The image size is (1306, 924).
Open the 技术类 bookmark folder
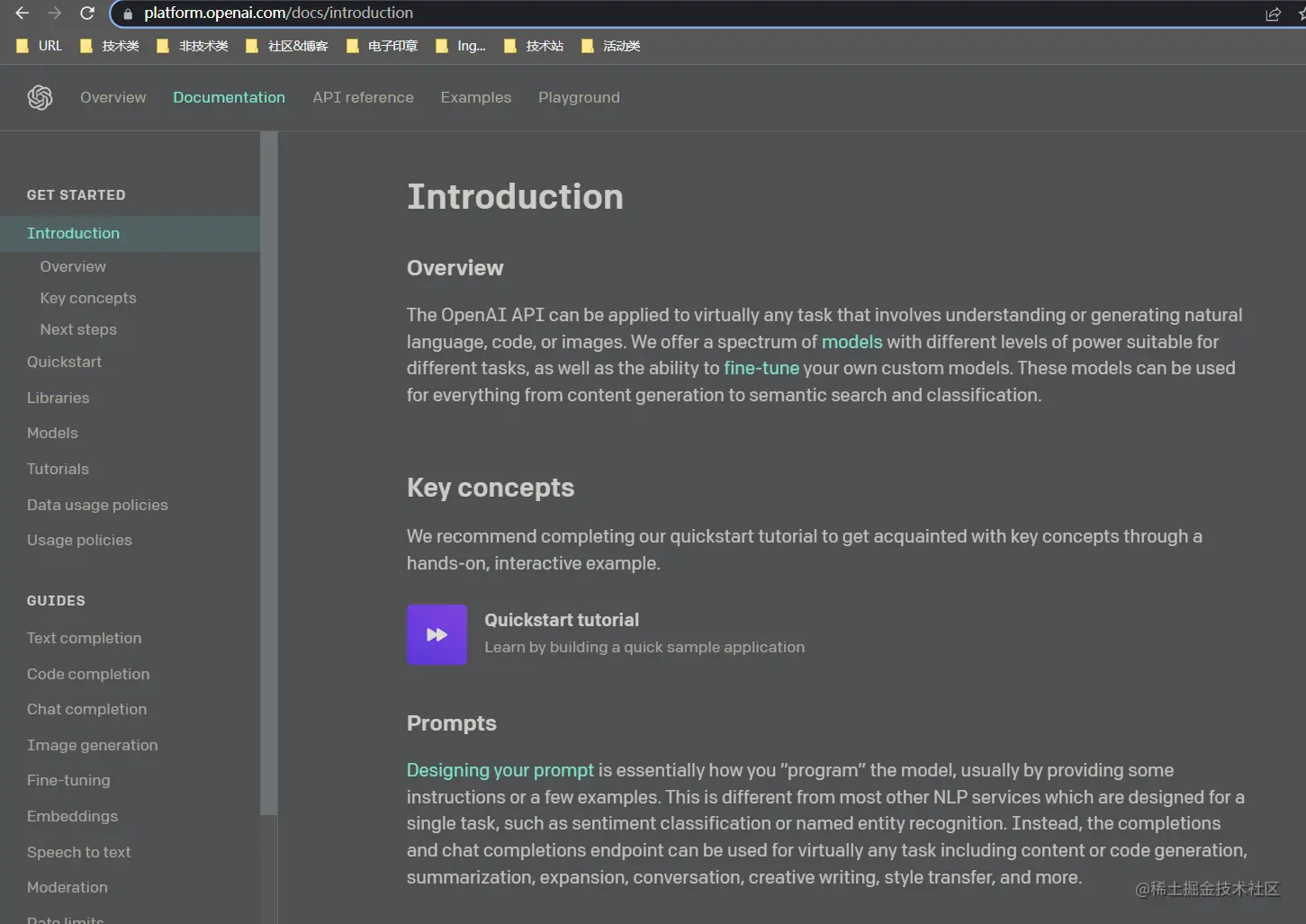[109, 46]
